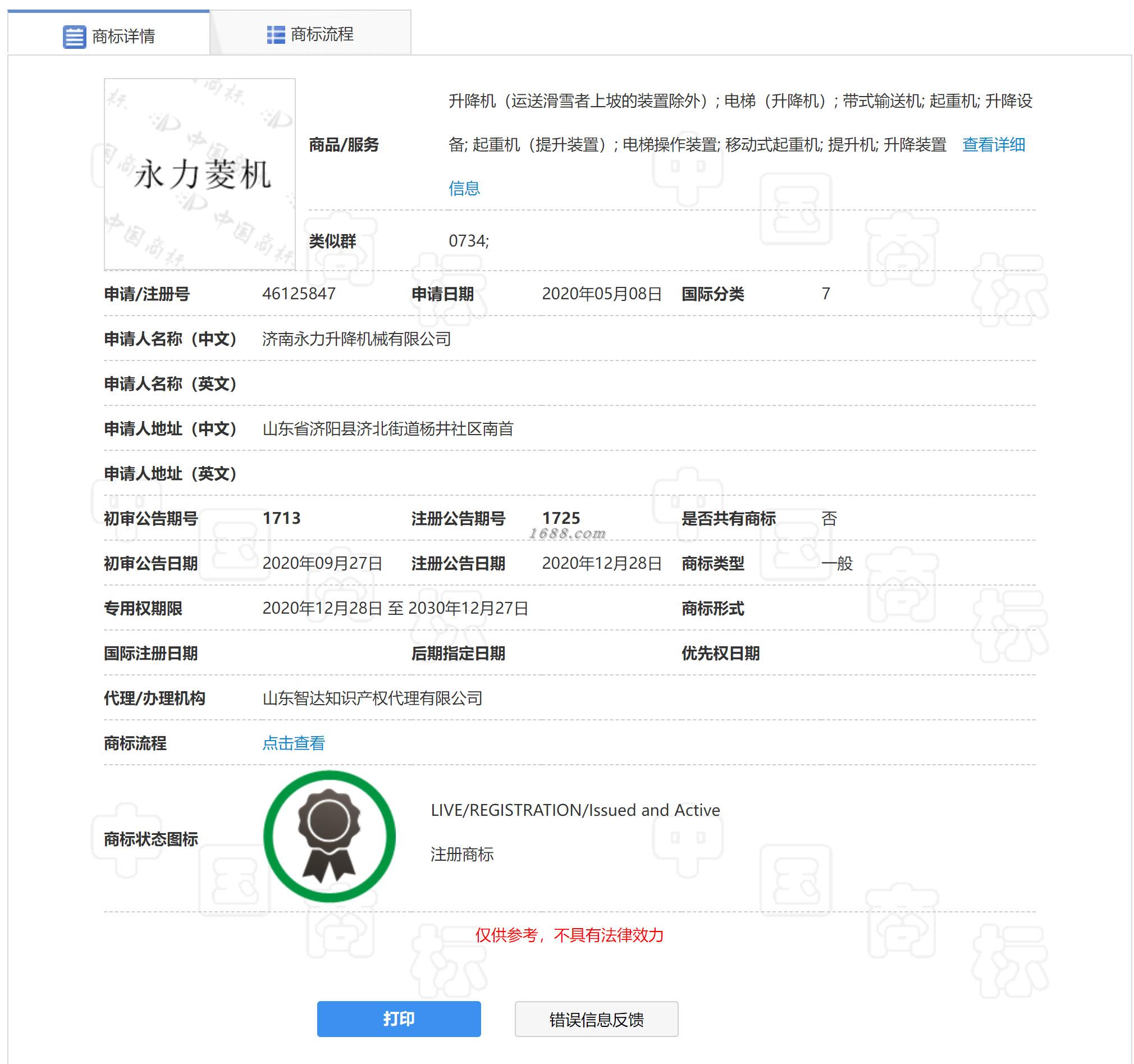Click the 商标详情 tab document icon
The width and height of the screenshot is (1134, 1064).
74,36
